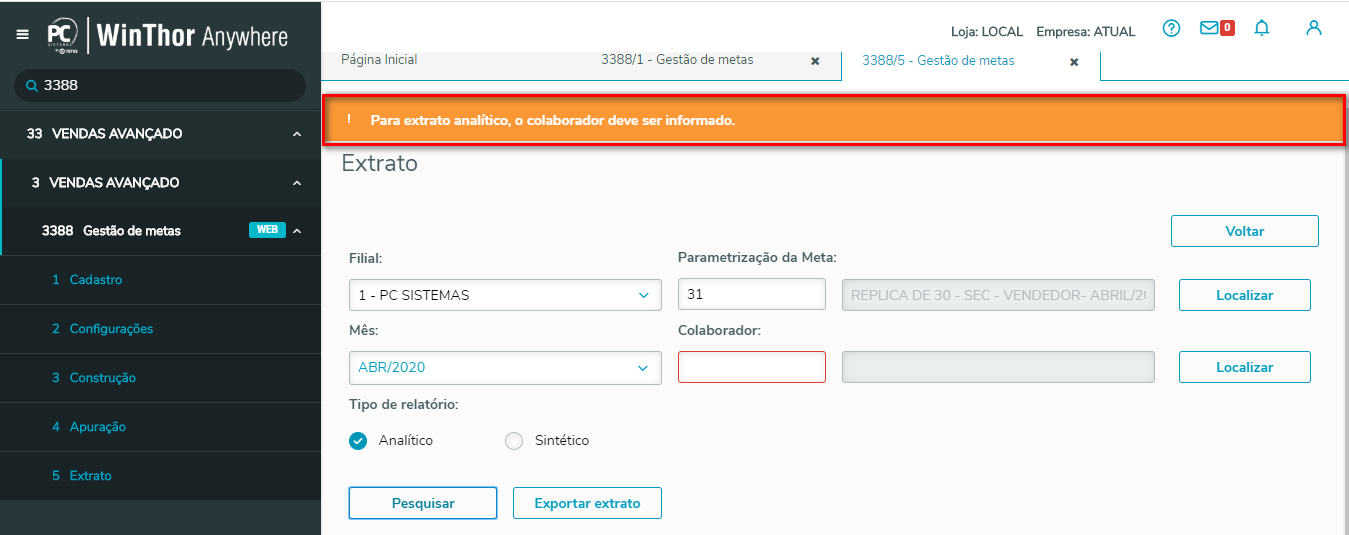
Task: Select the Sintético report type
Action: (514, 441)
